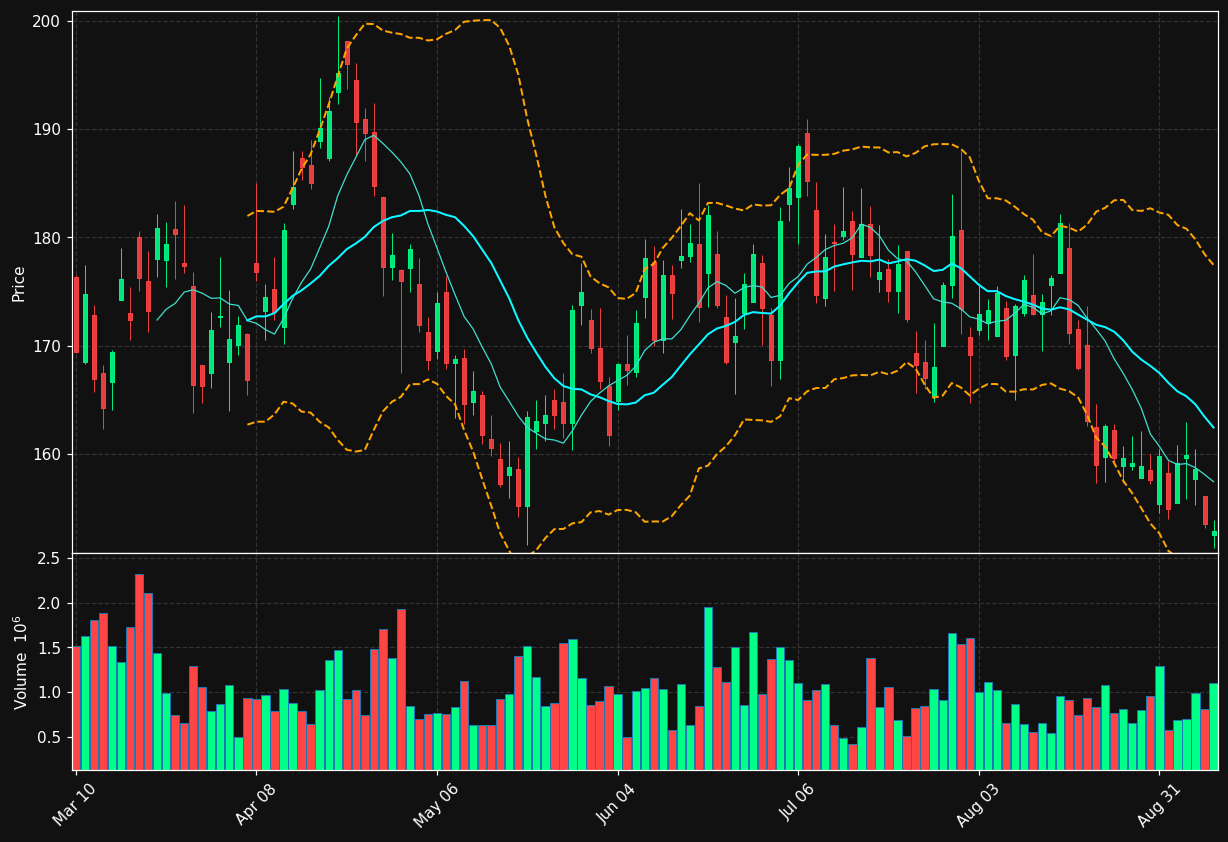Click the 190 price axis label
1228x842 pixels.
(x=48, y=130)
